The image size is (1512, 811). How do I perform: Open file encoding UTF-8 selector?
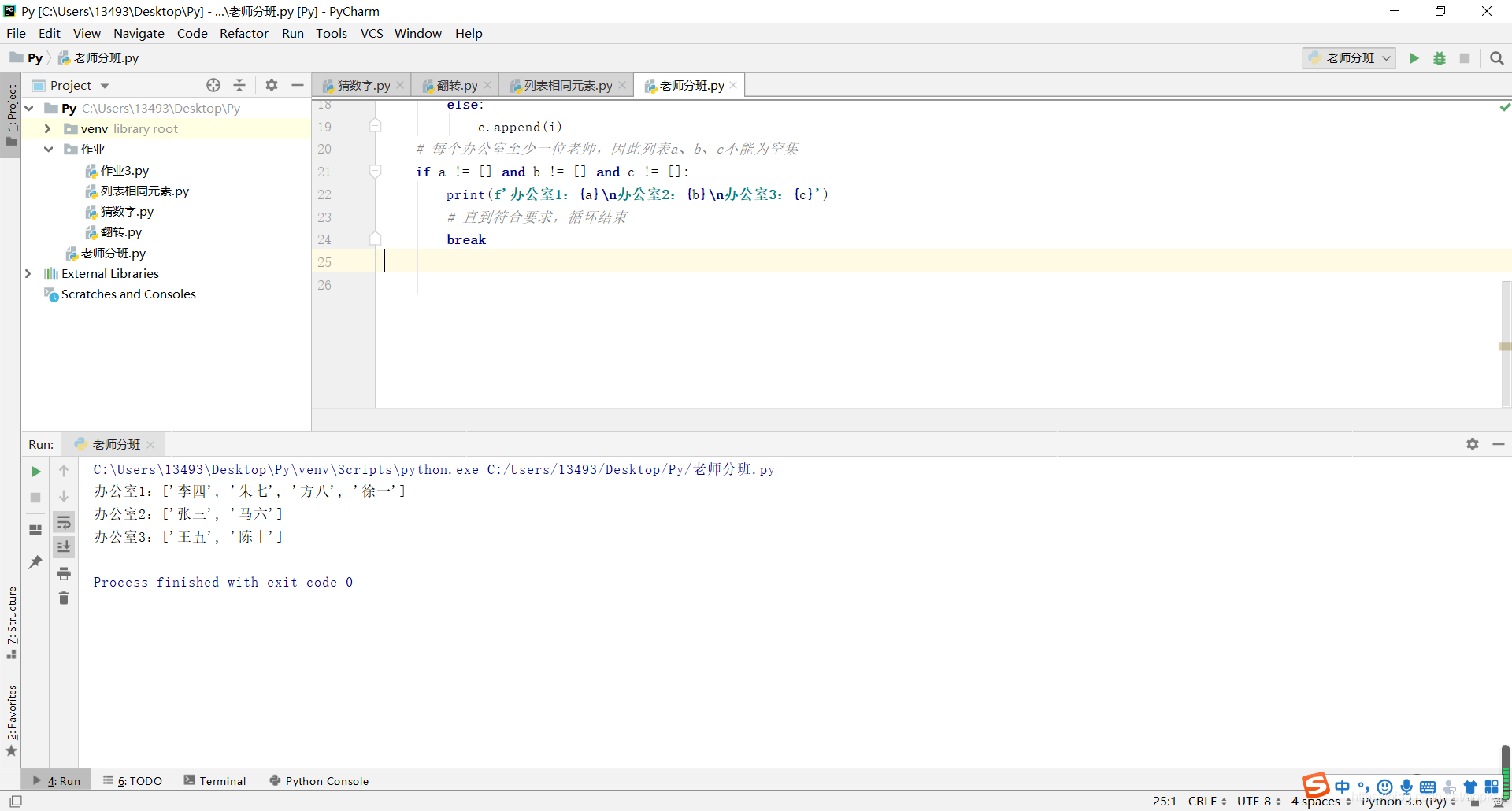1259,801
